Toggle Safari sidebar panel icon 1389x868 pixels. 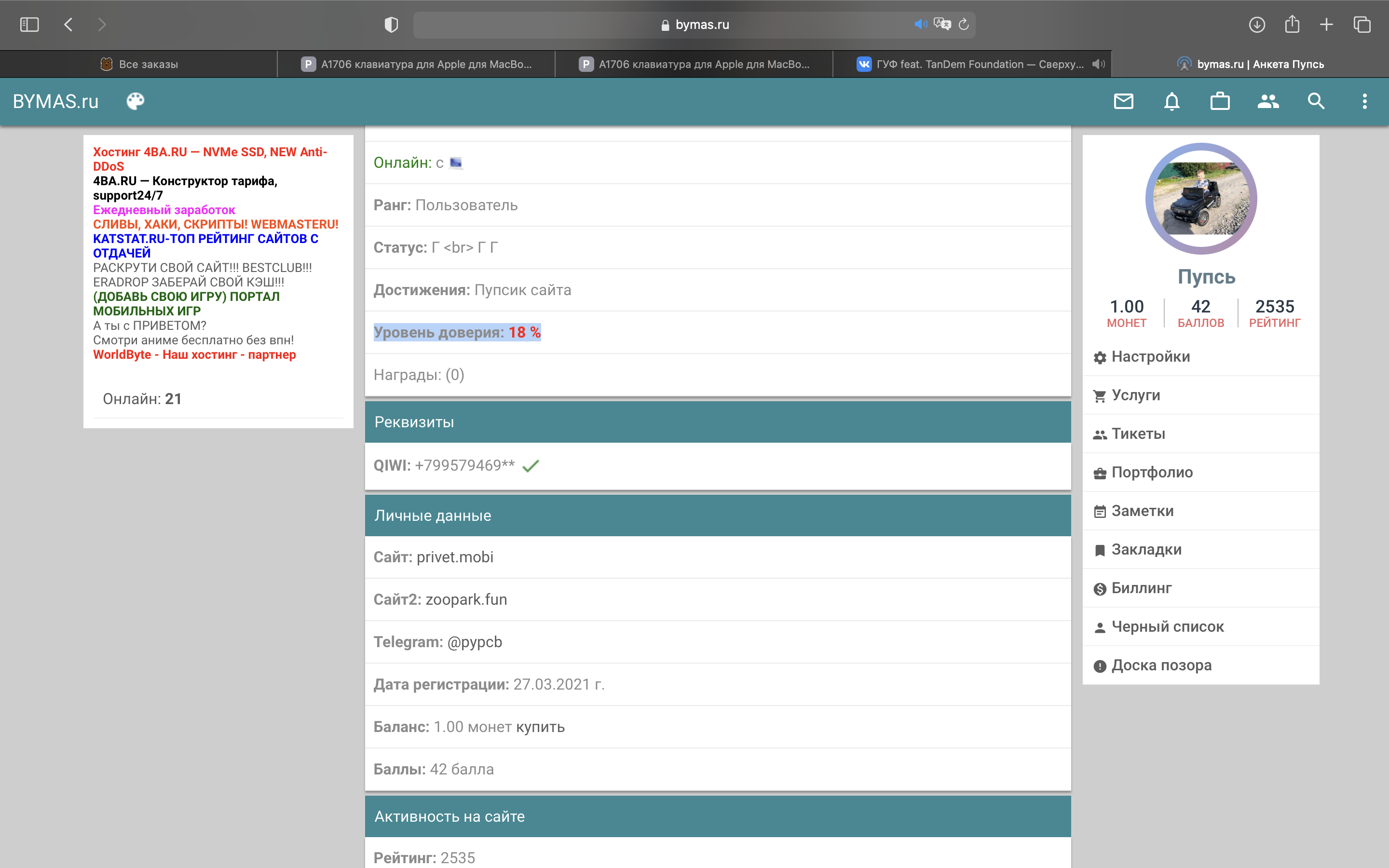coord(29,25)
